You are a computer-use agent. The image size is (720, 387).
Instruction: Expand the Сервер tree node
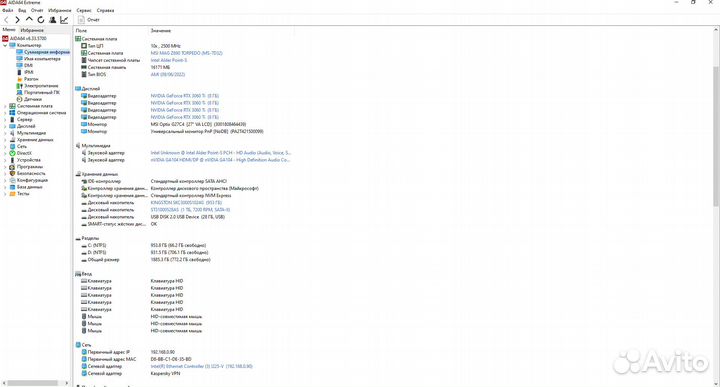(5, 119)
